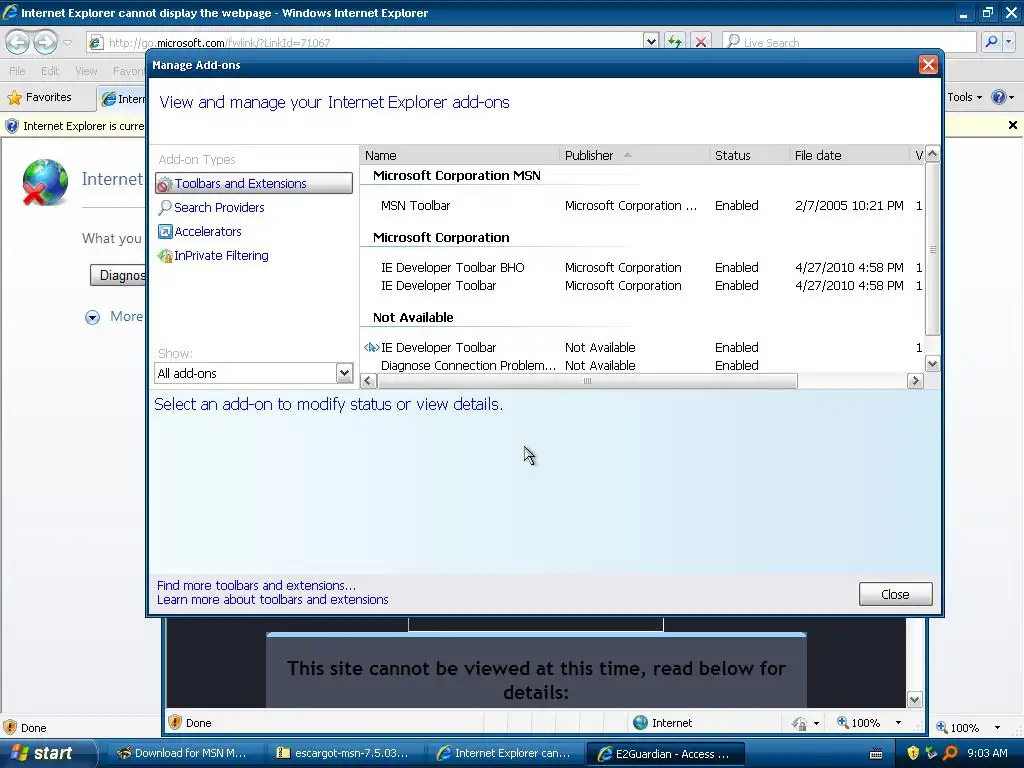
Task: Close the Manage Add-ons dialog with X
Action: click(928, 65)
